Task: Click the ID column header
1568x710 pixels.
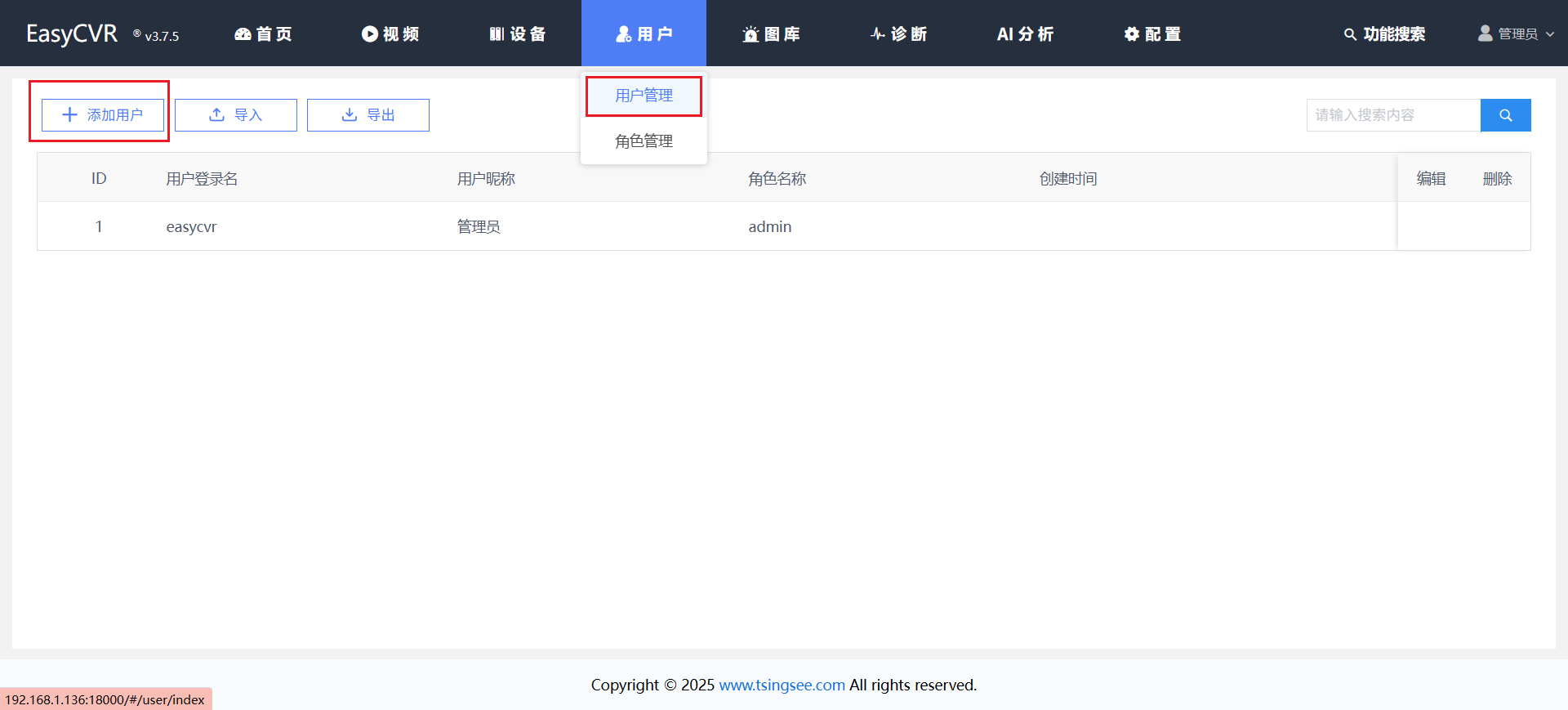Action: [x=99, y=178]
